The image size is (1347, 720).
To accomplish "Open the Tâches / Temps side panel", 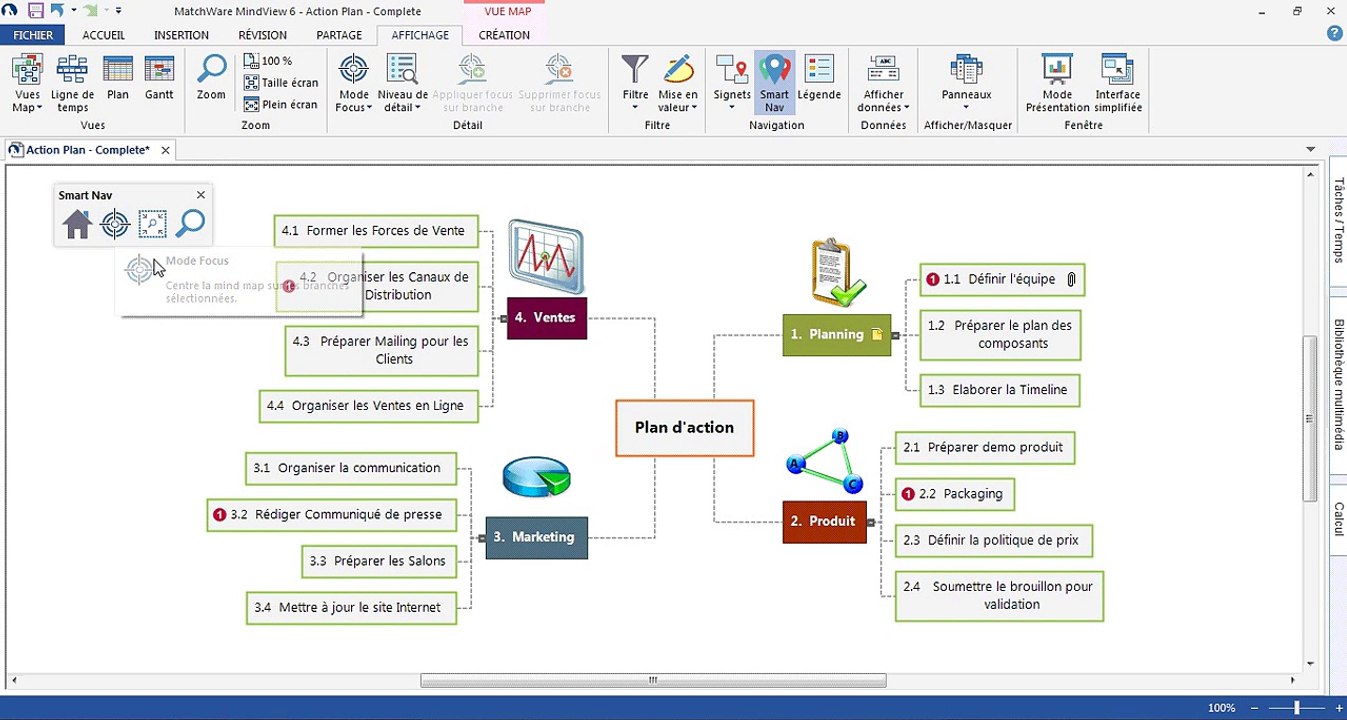I will (x=1338, y=221).
